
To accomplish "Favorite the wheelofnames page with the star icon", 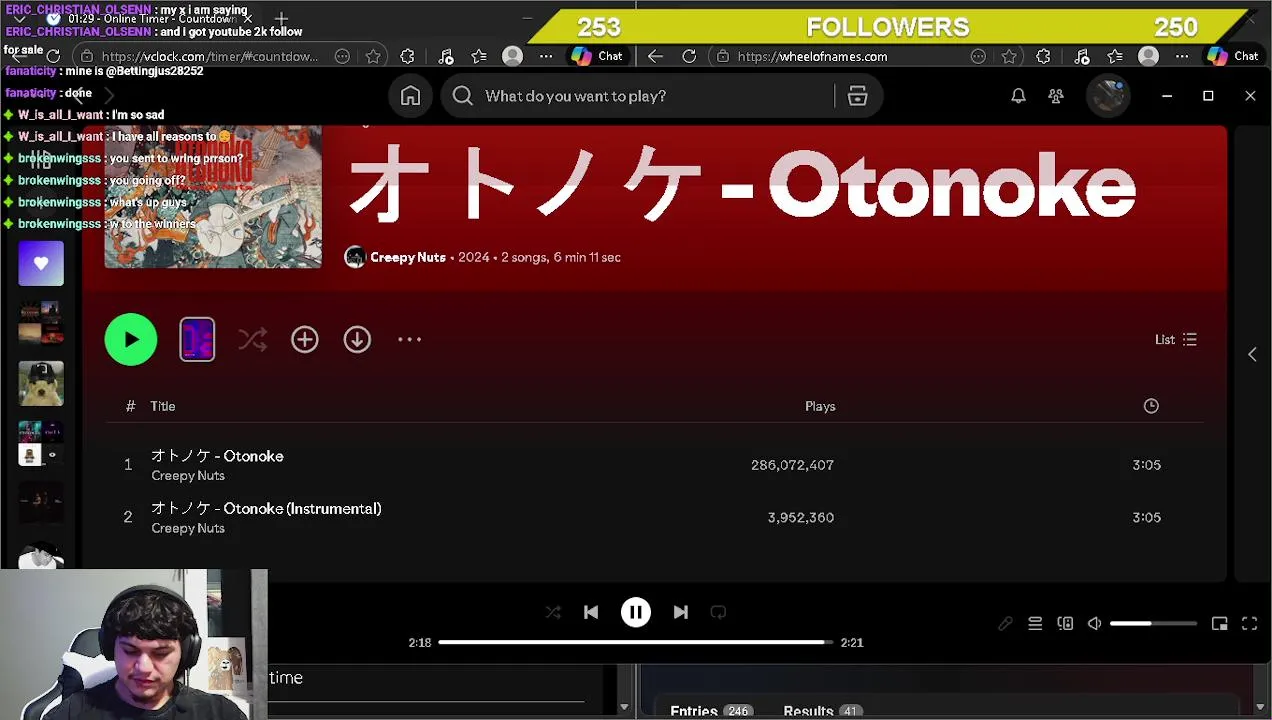I will [1009, 57].
